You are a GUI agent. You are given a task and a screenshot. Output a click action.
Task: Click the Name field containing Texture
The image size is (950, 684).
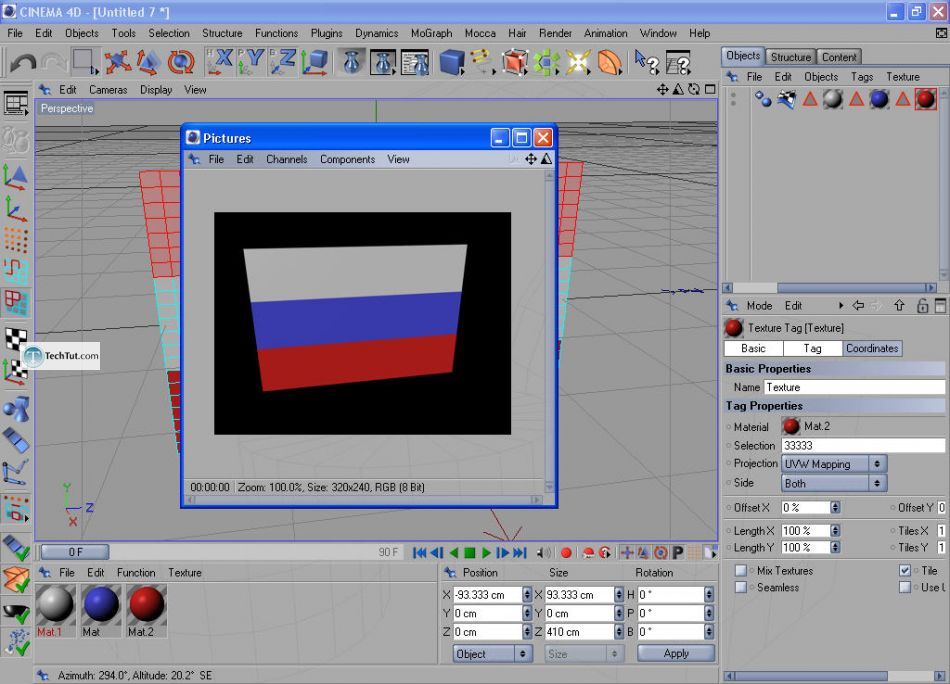coord(854,387)
